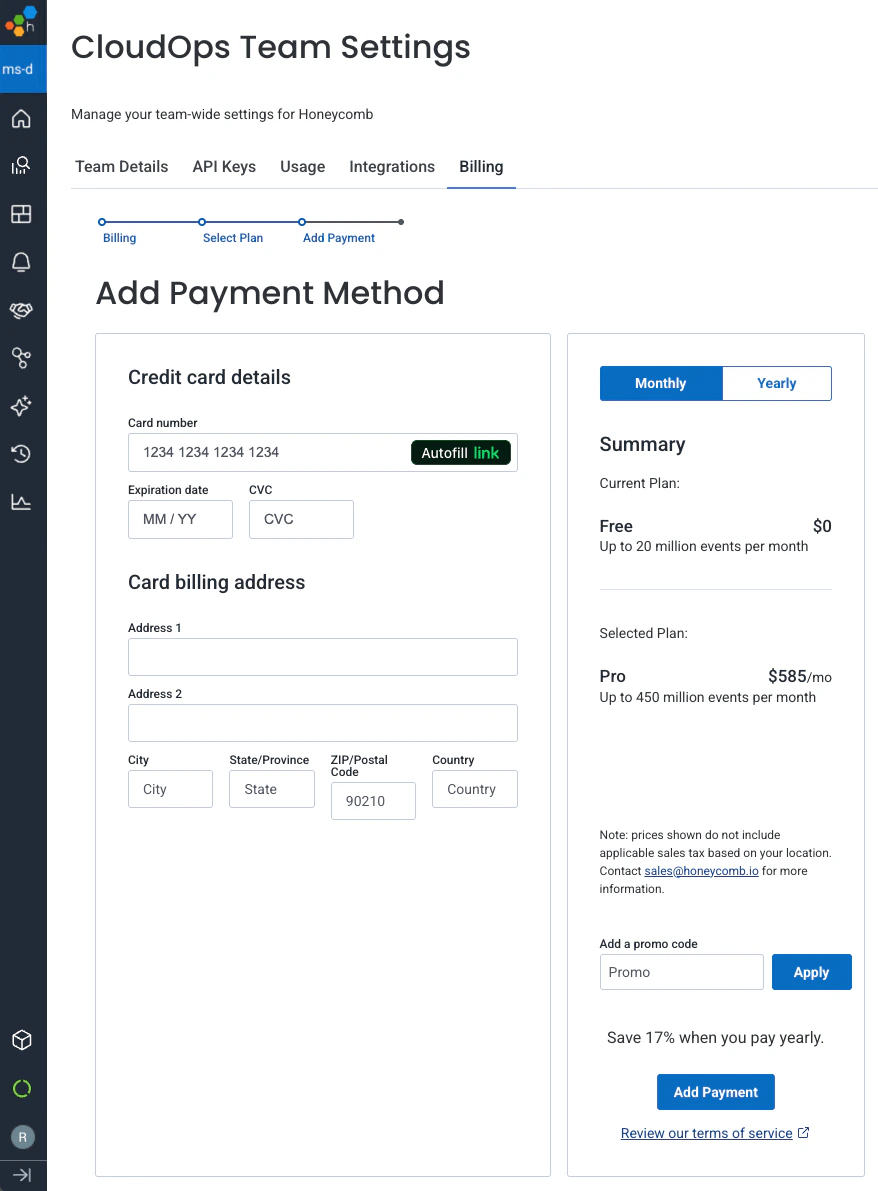Screen dimensions: 878x1191
Task: Select the handshake collaboration sidebar icon
Action: point(22,310)
